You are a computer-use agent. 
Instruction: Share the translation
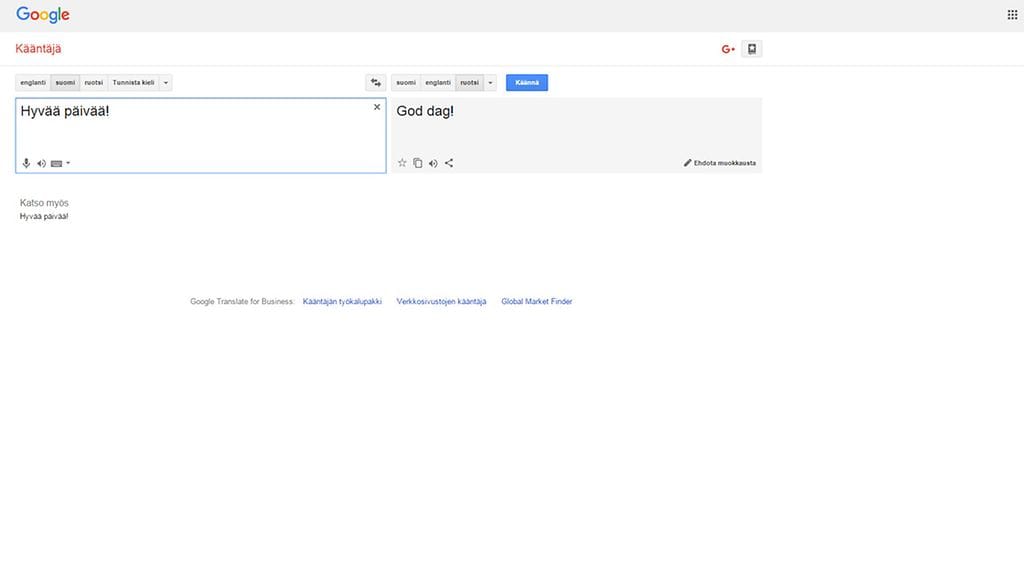pos(448,162)
